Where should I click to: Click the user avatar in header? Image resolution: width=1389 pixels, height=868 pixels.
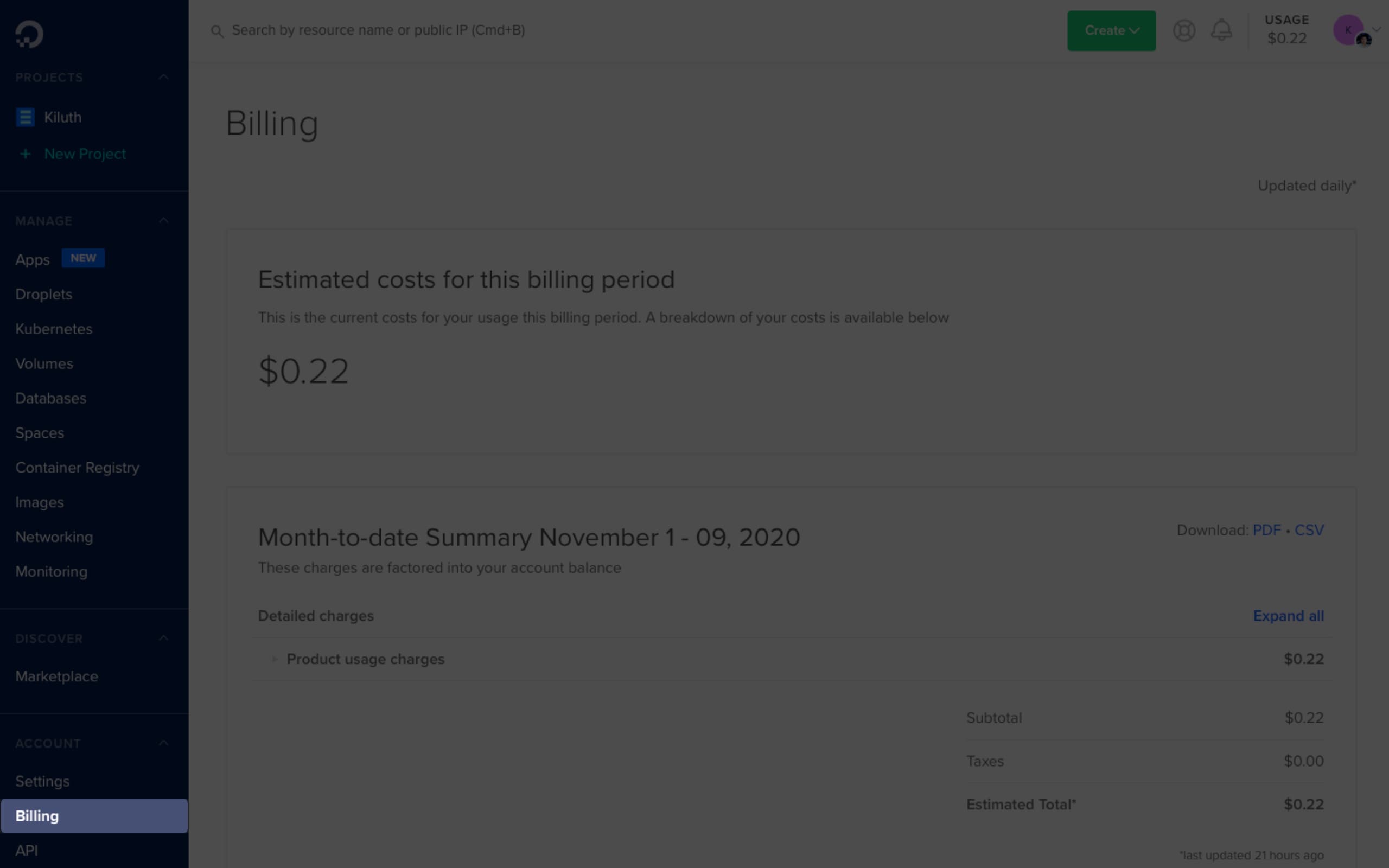1348,30
